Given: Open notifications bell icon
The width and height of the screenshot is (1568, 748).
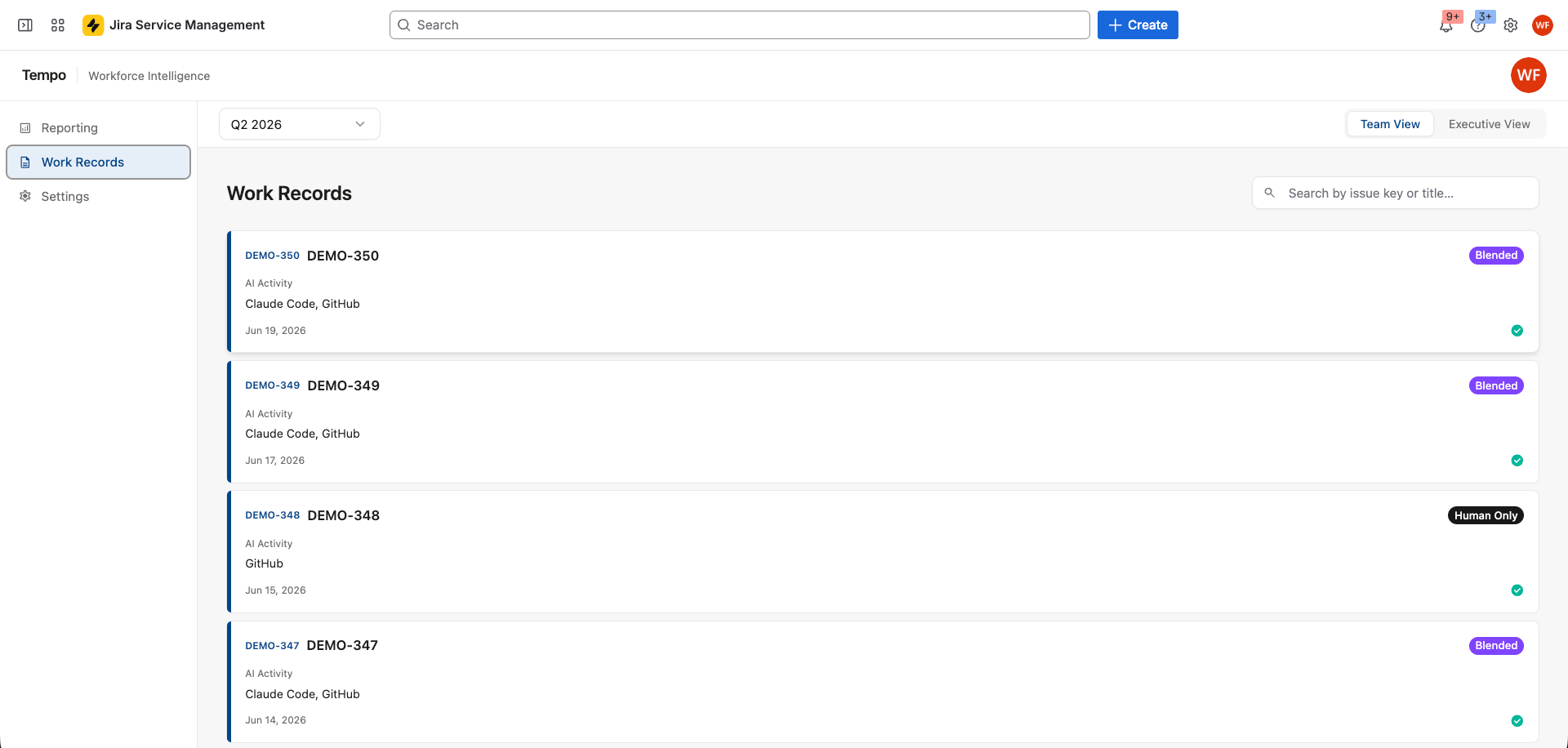Looking at the screenshot, I should [x=1446, y=25].
